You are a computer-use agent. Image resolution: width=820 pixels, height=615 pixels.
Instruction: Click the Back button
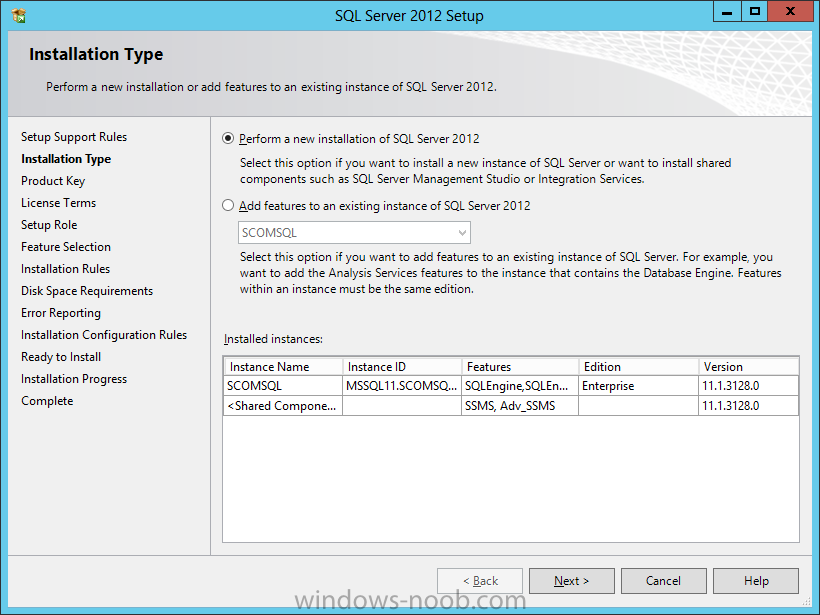point(480,581)
